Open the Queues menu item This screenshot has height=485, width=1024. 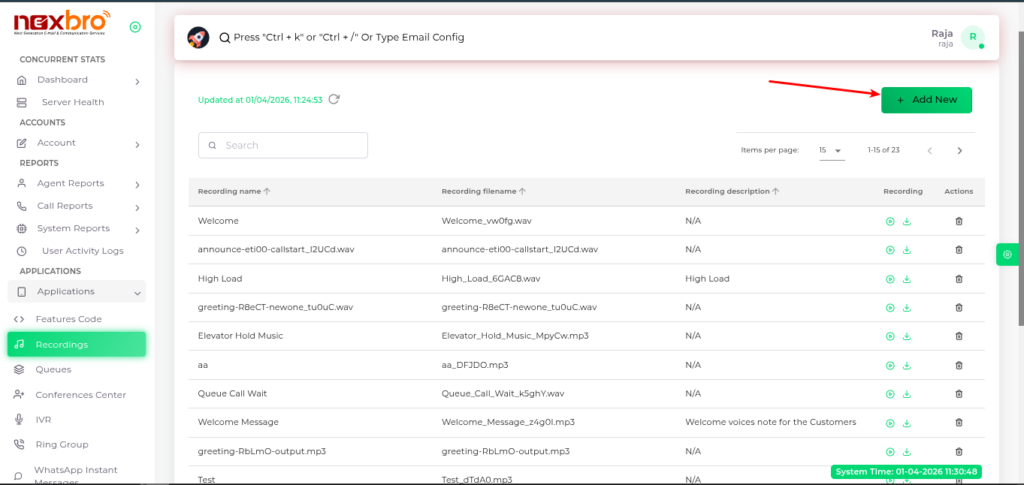coord(53,369)
